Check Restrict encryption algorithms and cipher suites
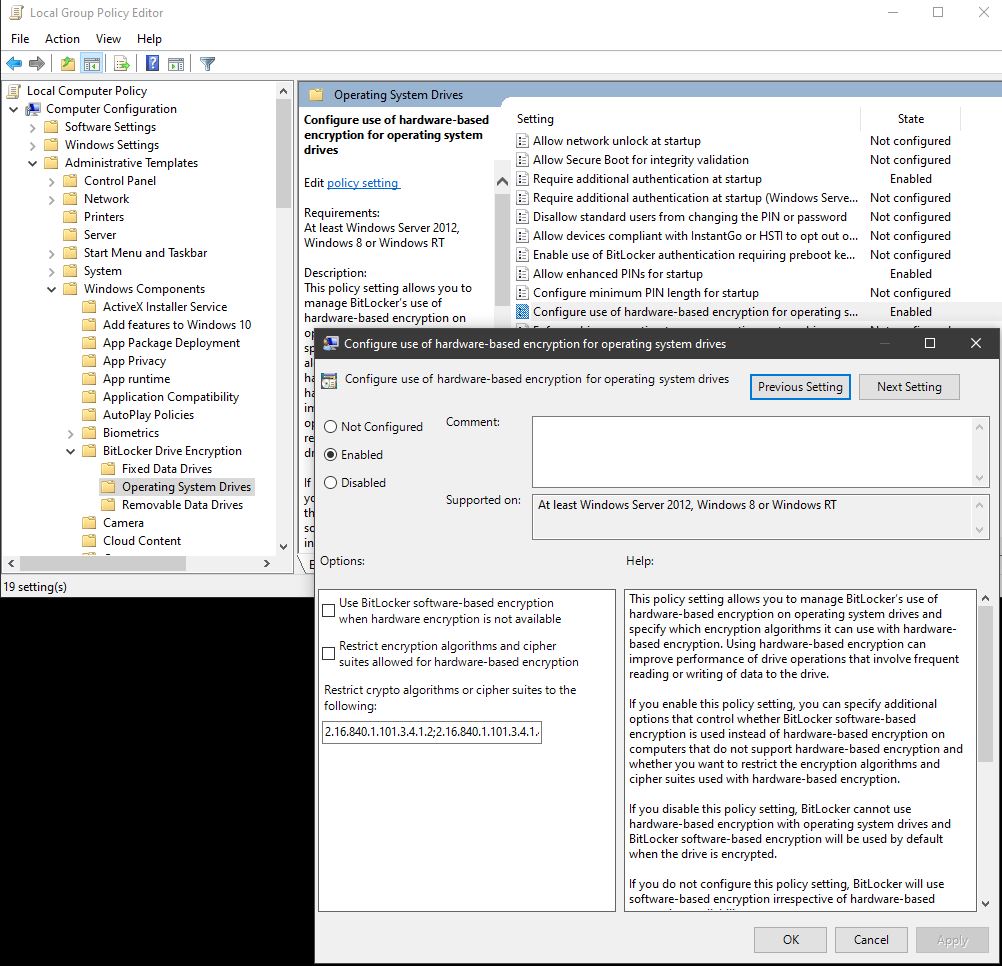This screenshot has width=1002, height=966. [328, 654]
